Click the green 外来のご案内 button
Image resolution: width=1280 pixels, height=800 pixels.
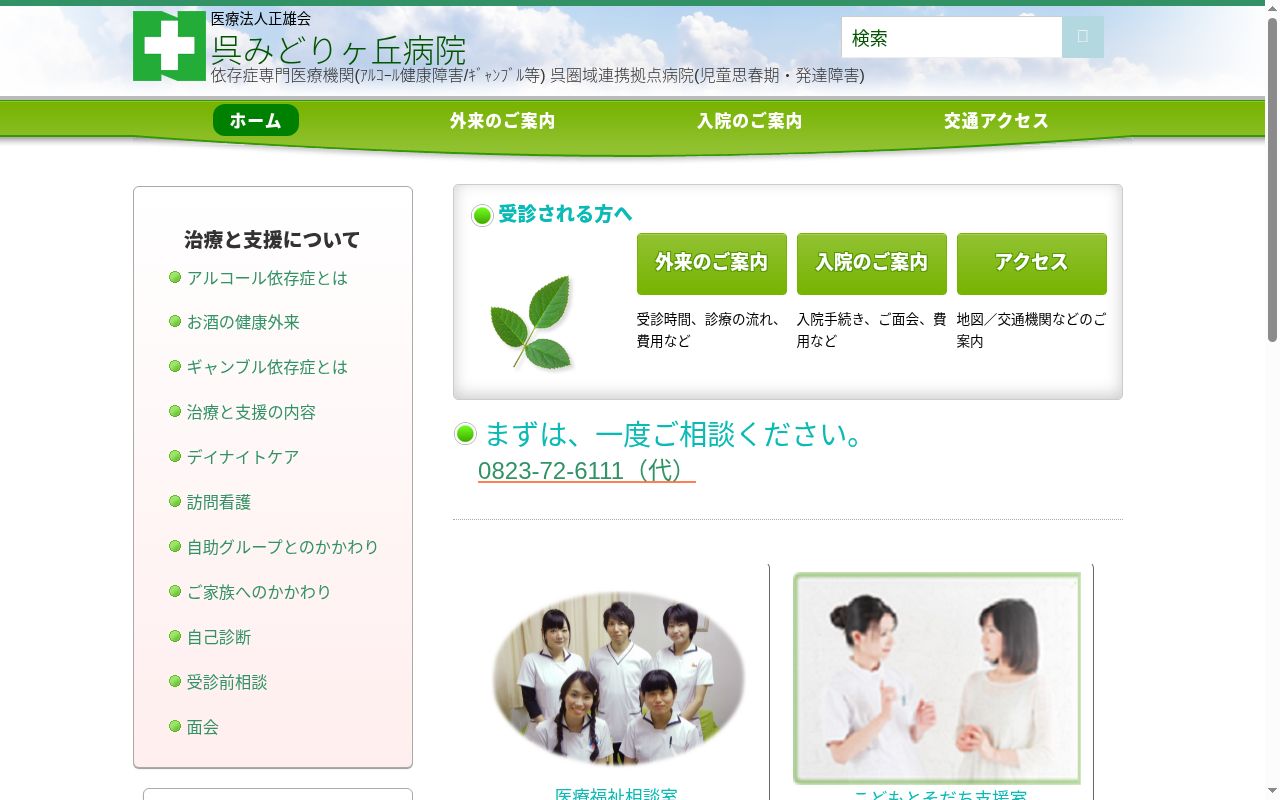pyautogui.click(x=712, y=264)
